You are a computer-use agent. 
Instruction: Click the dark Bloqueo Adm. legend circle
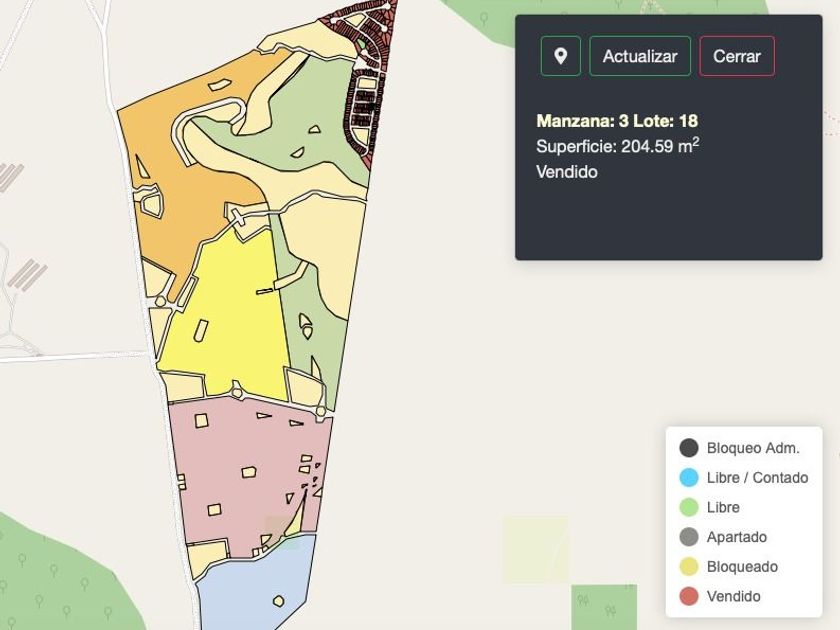pos(688,448)
